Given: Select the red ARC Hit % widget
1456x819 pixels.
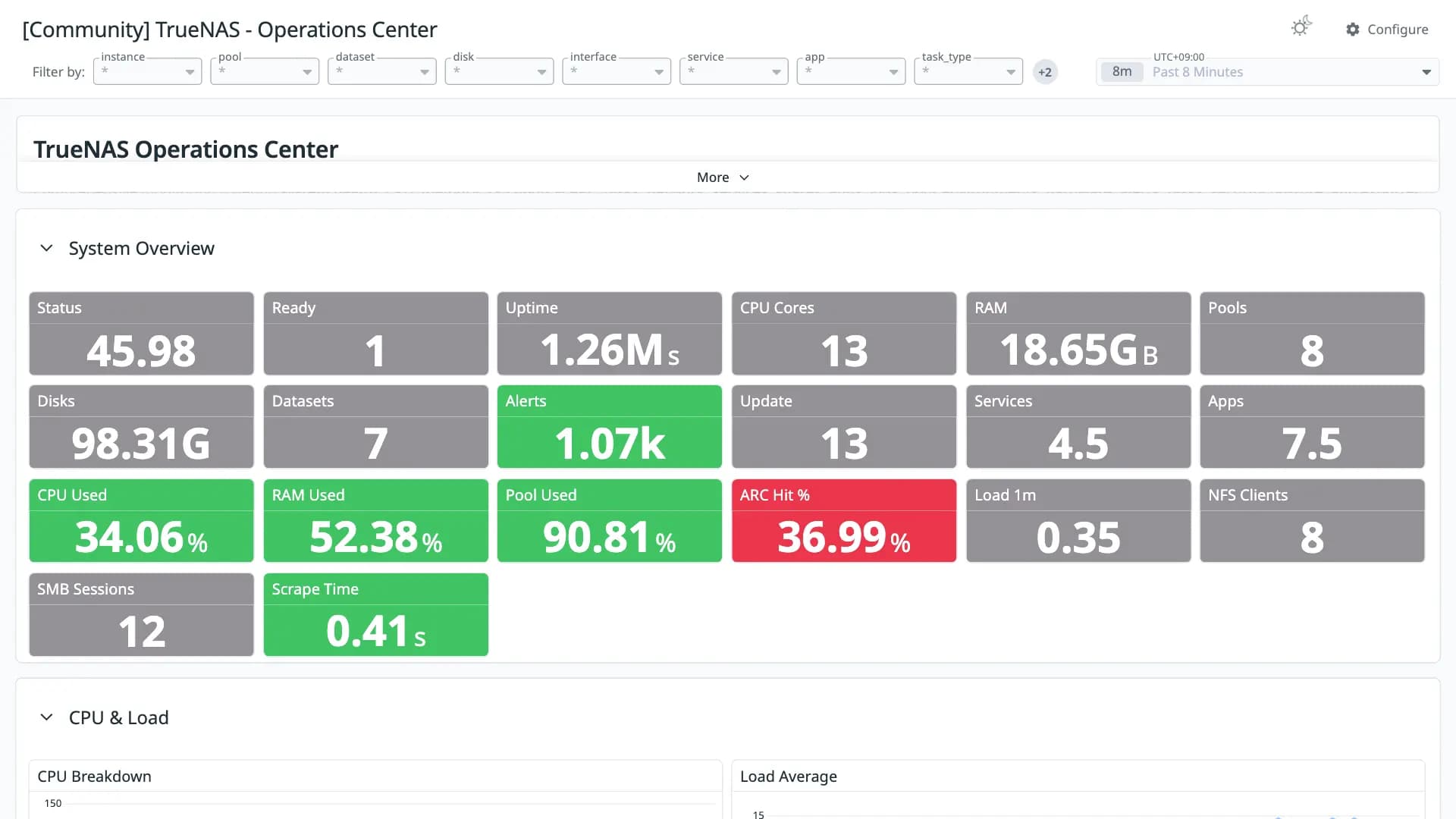Looking at the screenshot, I should pyautogui.click(x=844, y=521).
